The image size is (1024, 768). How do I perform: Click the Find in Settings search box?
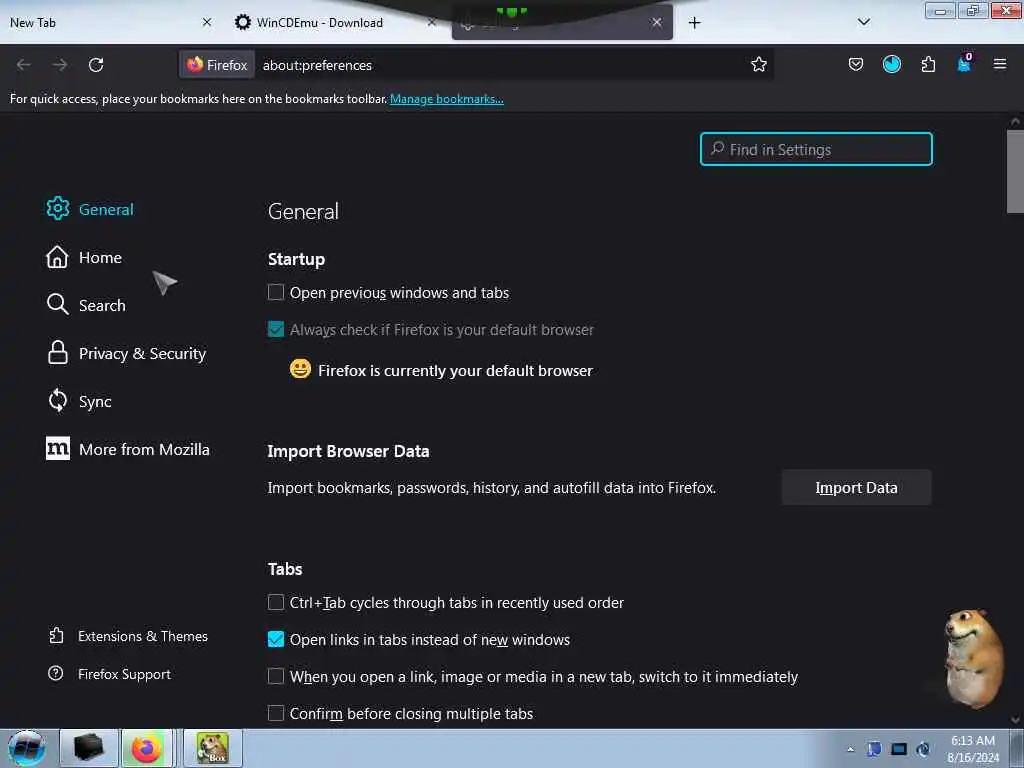(816, 149)
